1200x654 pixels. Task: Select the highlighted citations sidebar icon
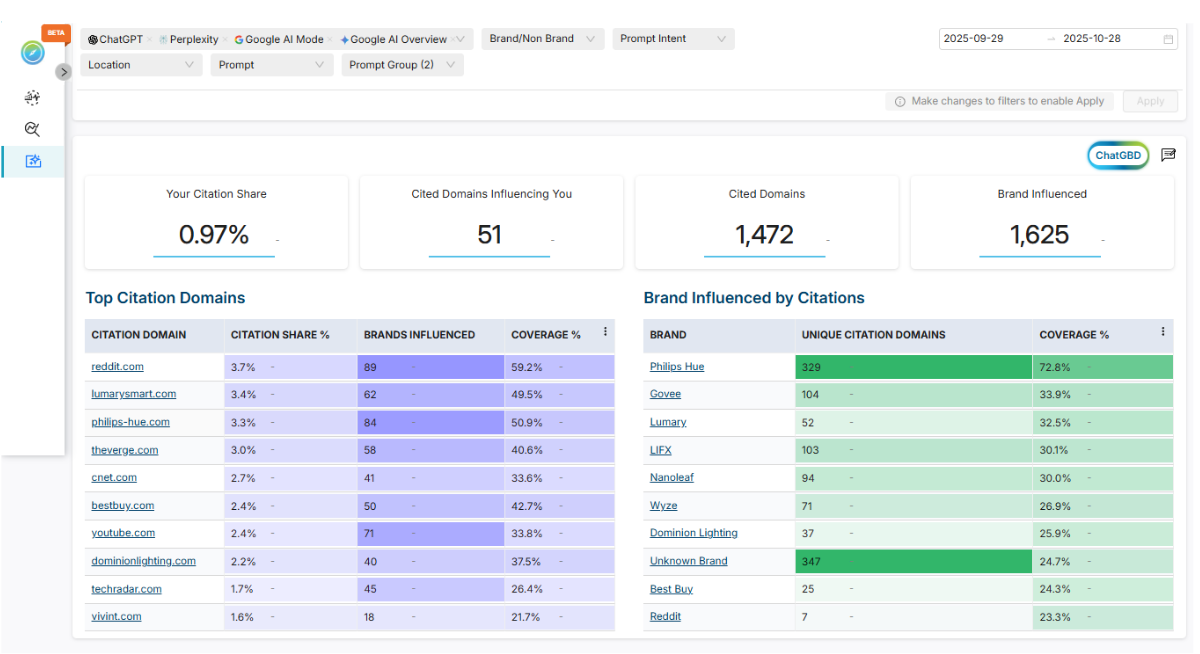click(x=33, y=161)
